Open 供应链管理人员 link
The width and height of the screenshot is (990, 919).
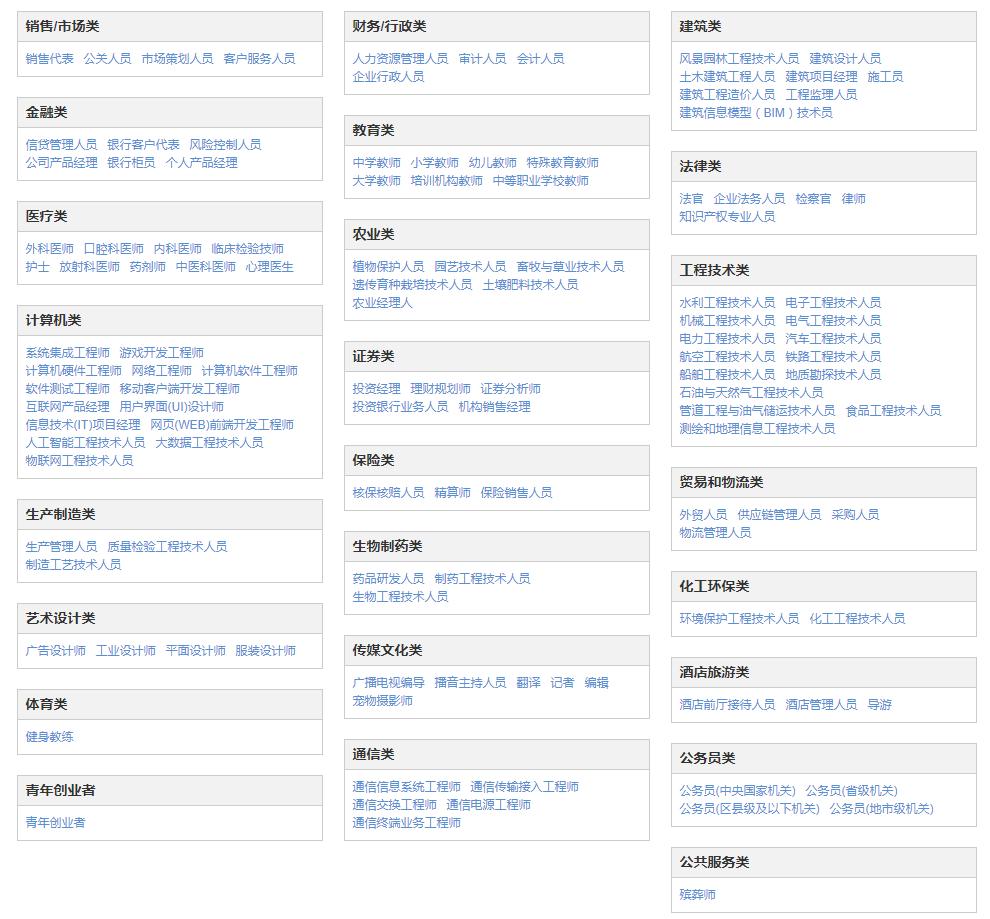pyautogui.click(x=779, y=515)
